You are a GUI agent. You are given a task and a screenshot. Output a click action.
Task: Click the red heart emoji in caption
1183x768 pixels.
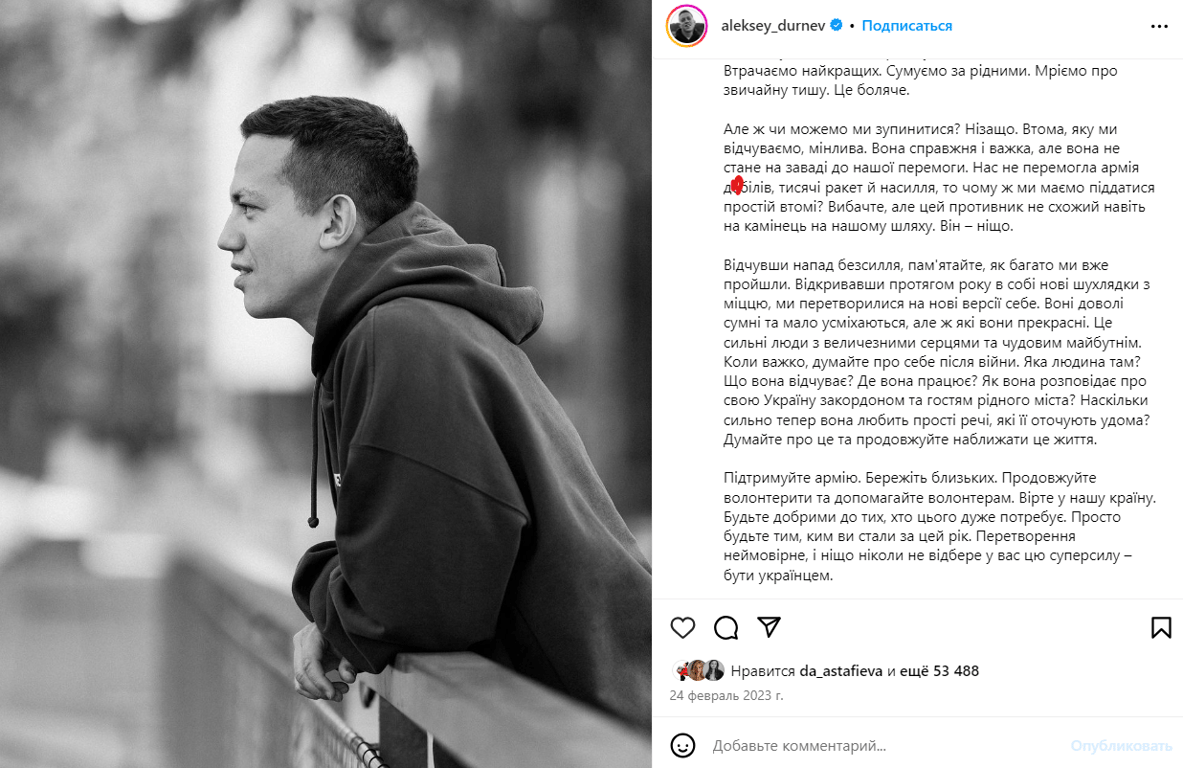[737, 185]
